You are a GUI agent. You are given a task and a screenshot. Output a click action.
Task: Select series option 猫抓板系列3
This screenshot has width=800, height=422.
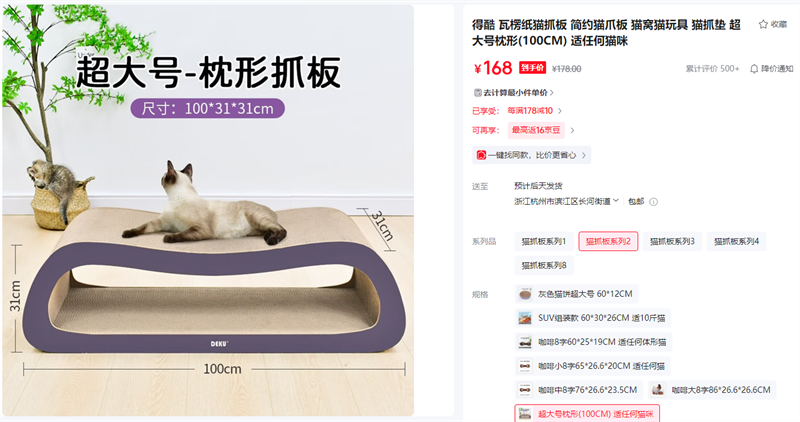[x=672, y=241]
